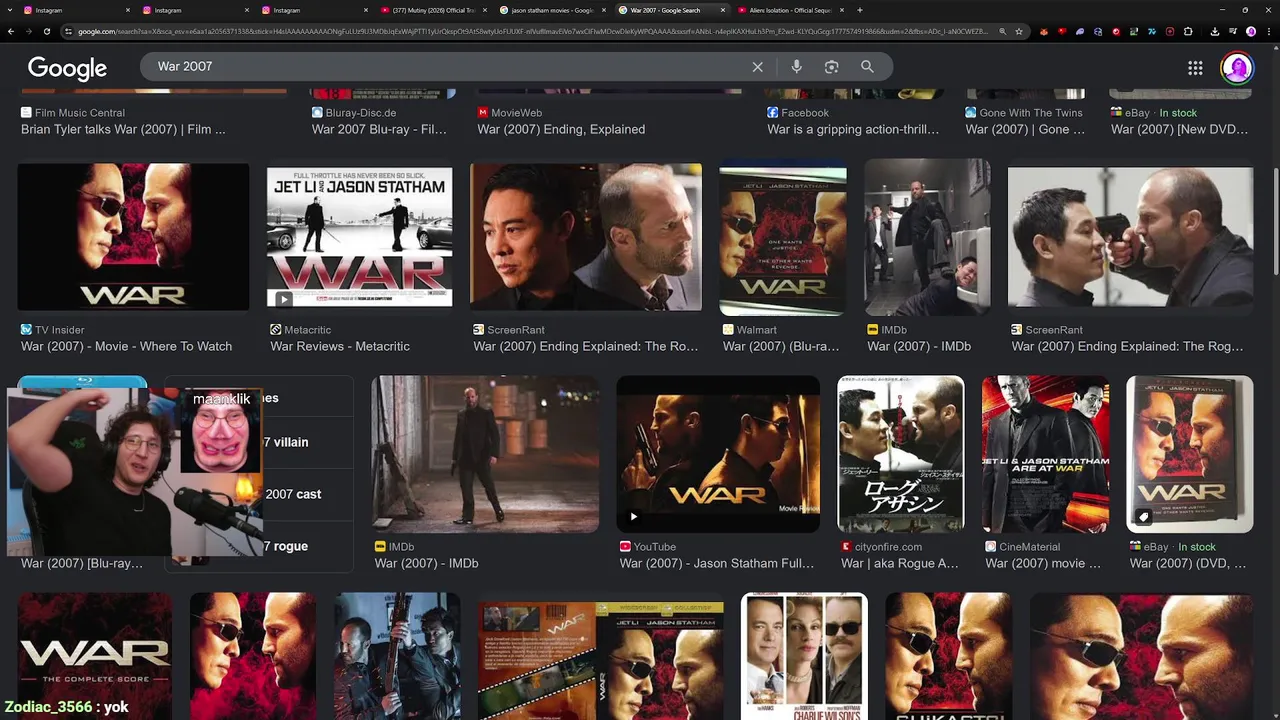Open 'War (2007) - Movie - Where To Watch' link

click(126, 346)
